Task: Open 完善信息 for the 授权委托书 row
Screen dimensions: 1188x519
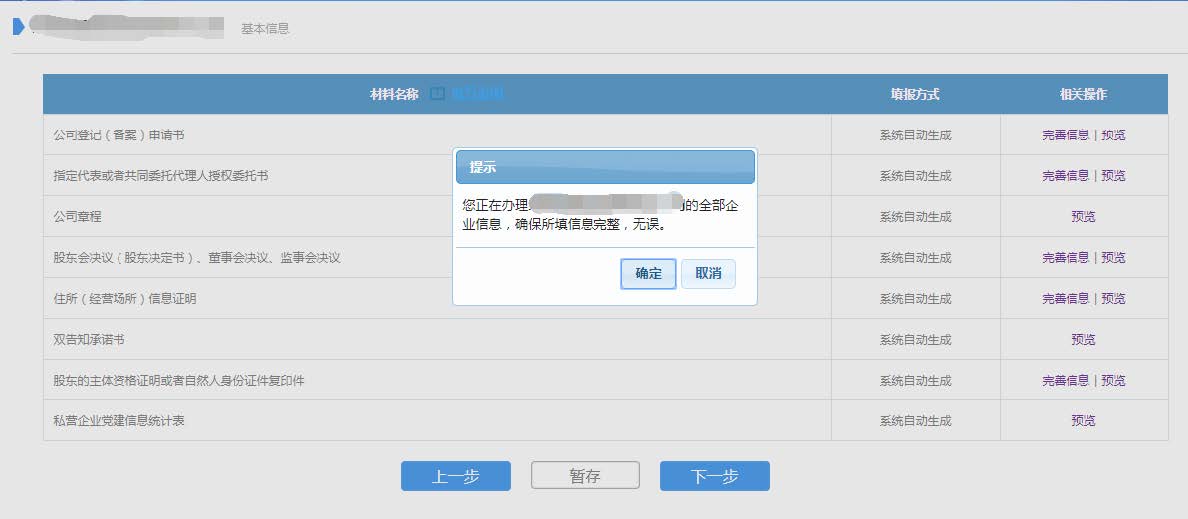Action: click(x=1065, y=176)
